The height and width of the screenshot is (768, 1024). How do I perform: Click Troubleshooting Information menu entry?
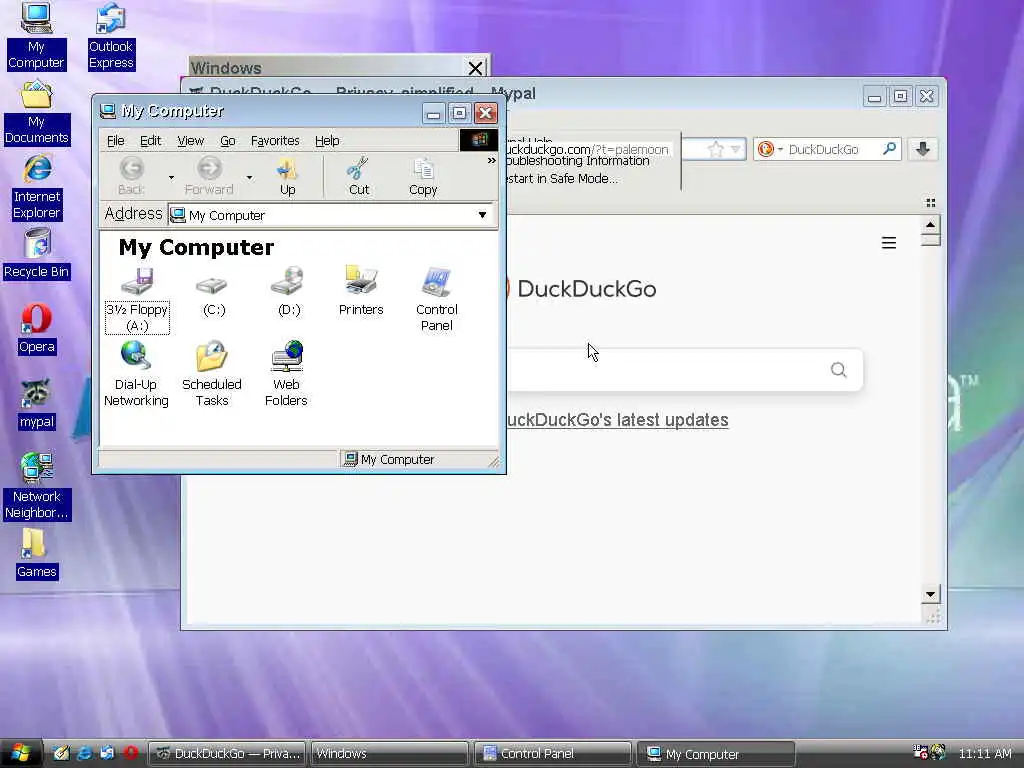pos(578,161)
